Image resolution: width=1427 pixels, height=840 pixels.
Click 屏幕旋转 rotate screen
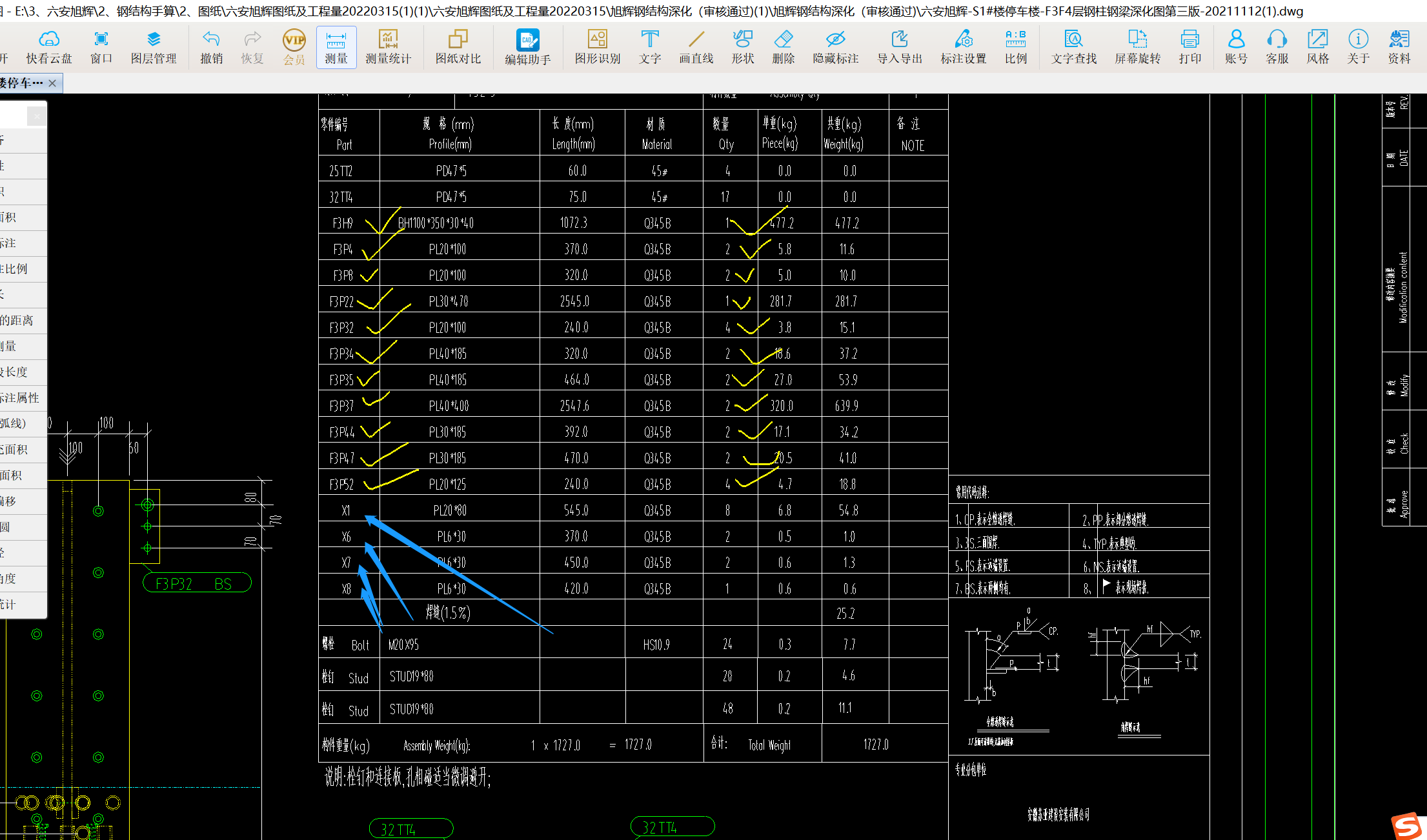pyautogui.click(x=1138, y=47)
